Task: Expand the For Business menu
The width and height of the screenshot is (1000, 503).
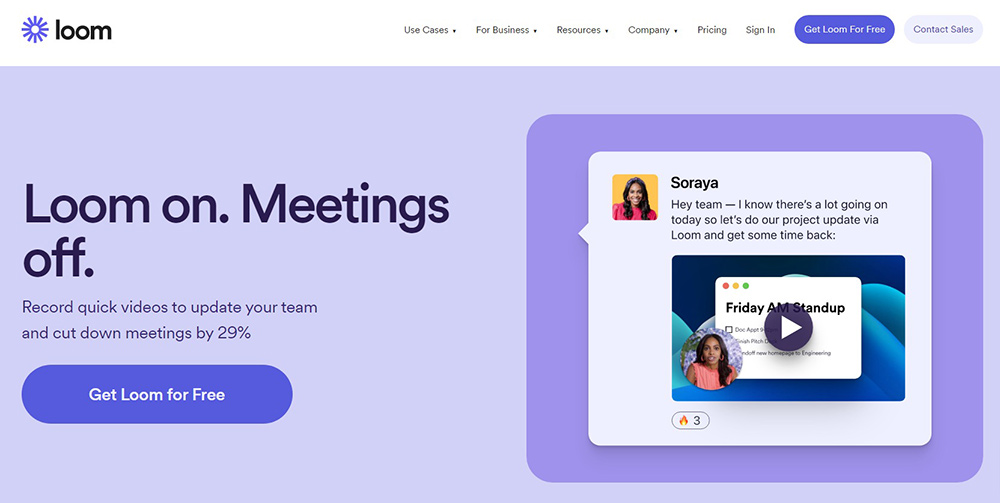Action: pos(506,30)
